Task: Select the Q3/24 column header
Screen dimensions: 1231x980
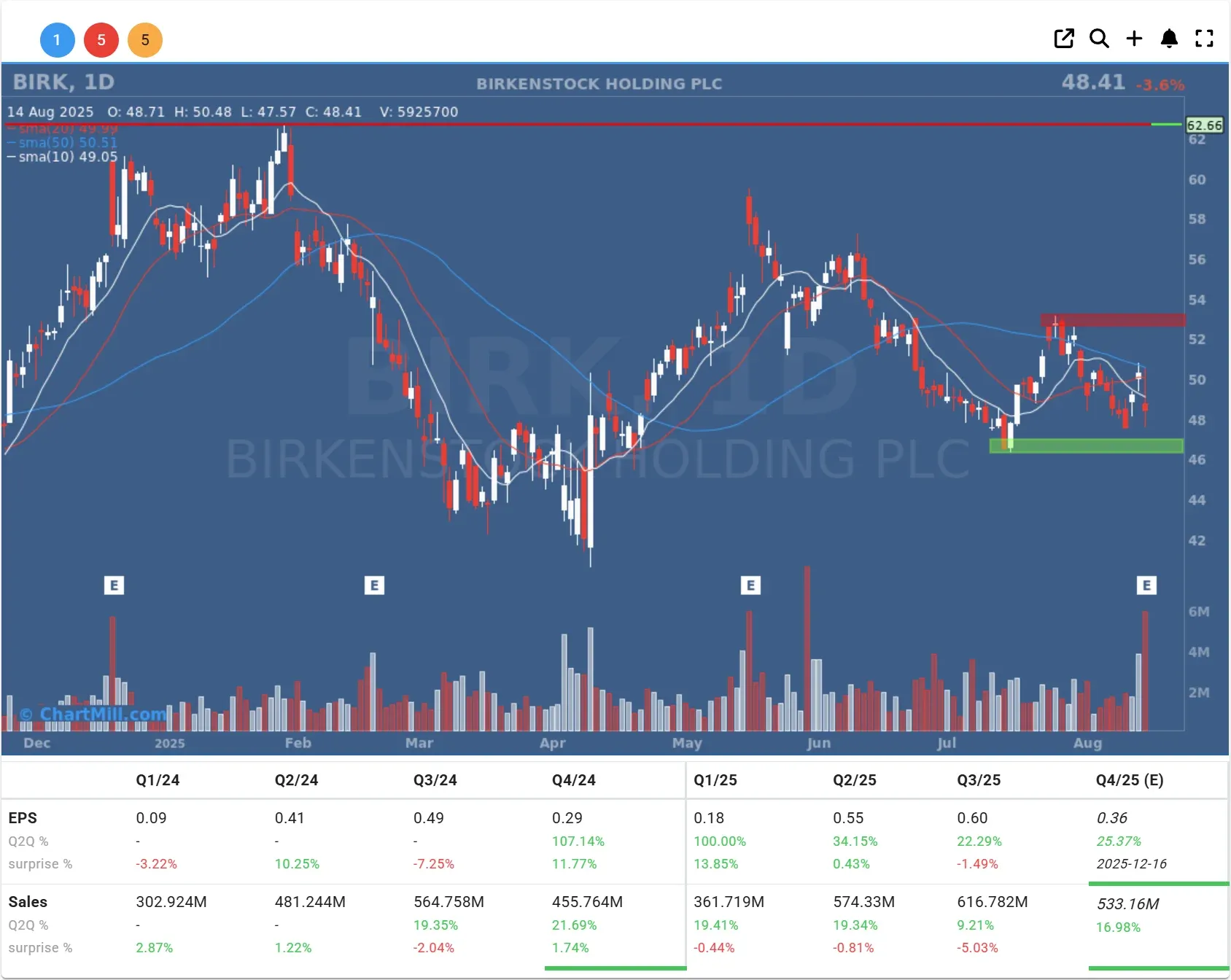Action: click(435, 780)
